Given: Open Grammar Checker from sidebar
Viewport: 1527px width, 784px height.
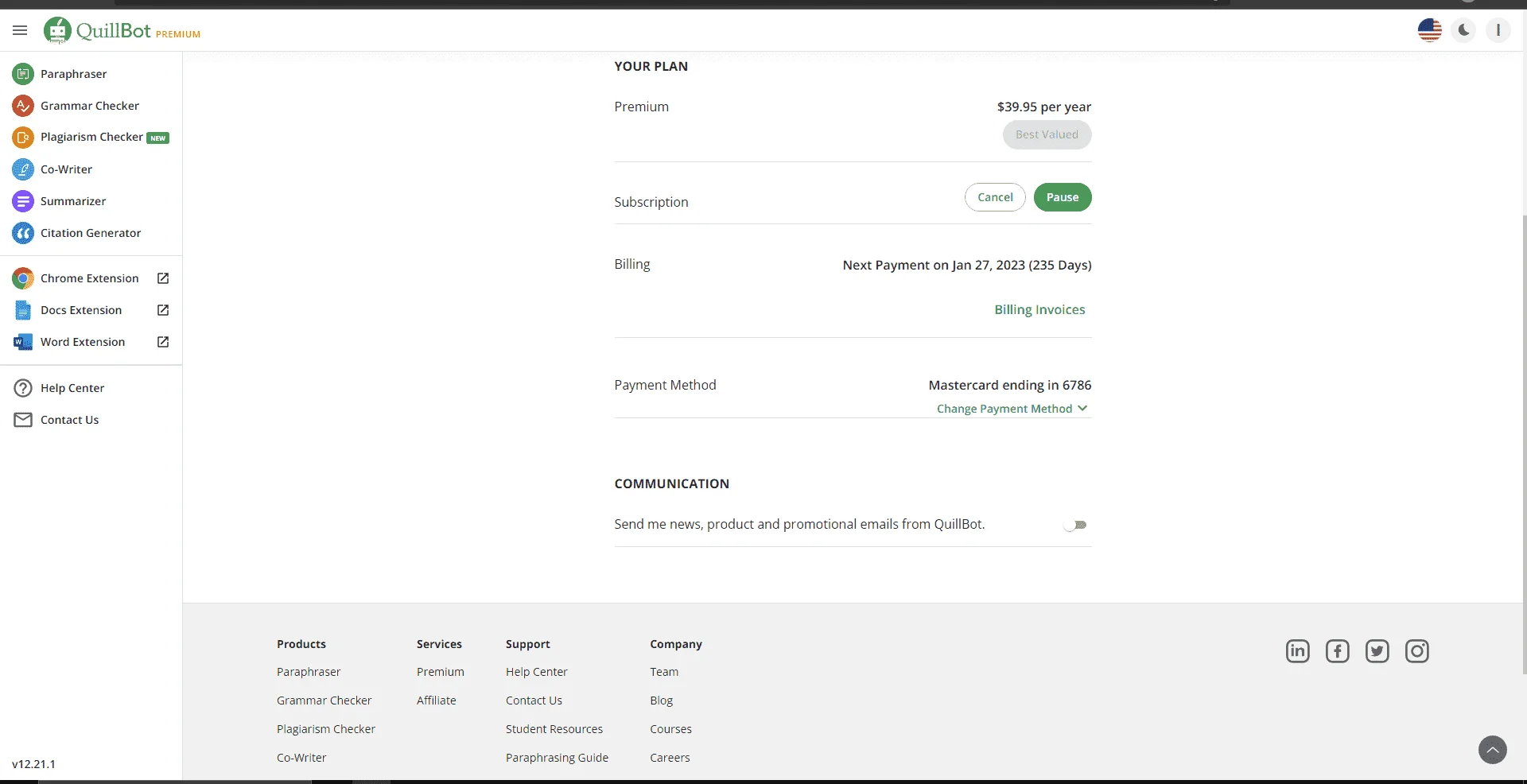Looking at the screenshot, I should [x=91, y=106].
